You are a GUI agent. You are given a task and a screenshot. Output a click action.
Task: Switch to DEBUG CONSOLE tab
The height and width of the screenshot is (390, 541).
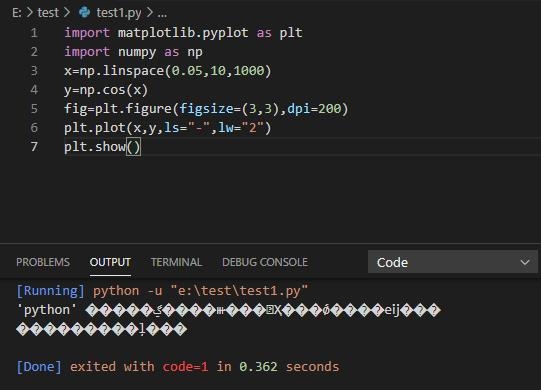pos(265,262)
